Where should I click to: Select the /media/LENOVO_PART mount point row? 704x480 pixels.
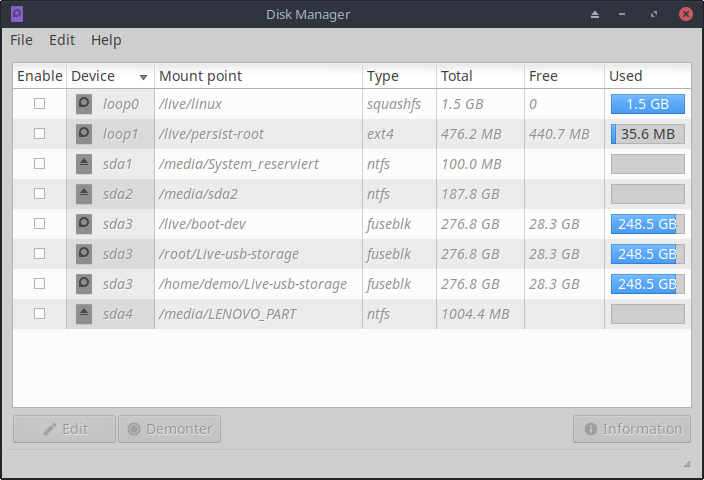click(x=228, y=314)
